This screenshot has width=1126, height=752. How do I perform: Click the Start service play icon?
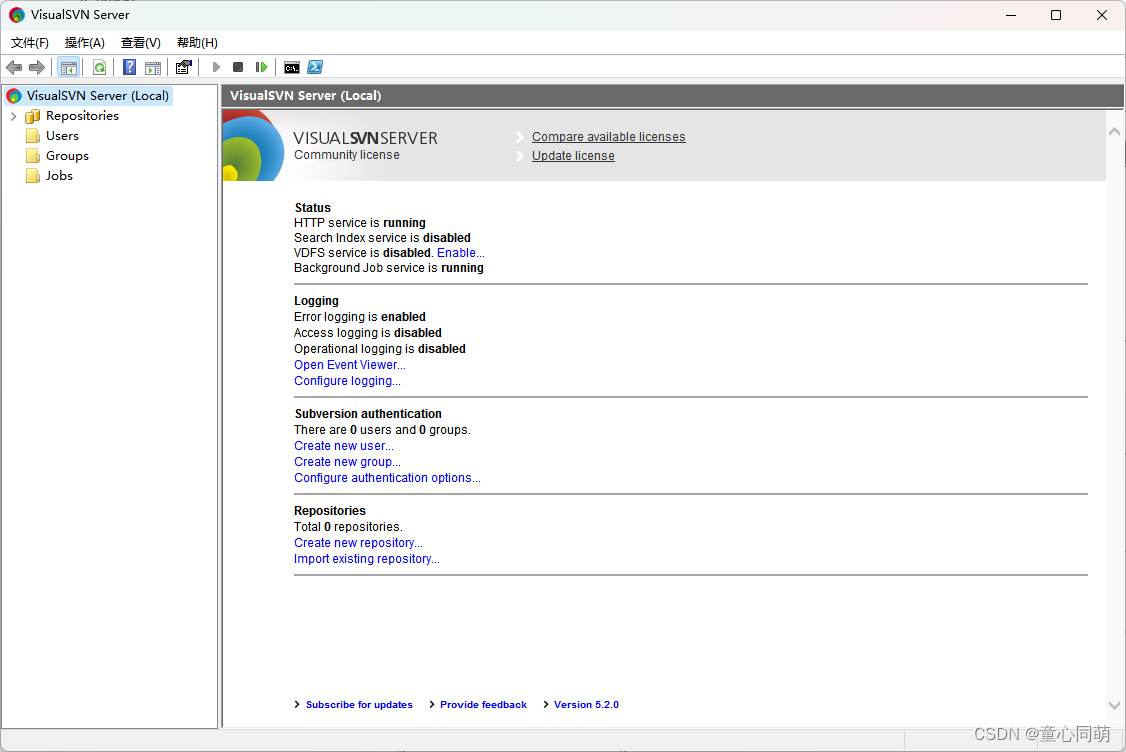click(x=216, y=68)
